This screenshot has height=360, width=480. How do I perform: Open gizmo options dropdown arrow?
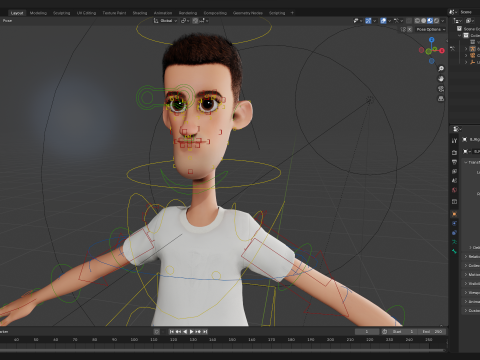[374, 21]
